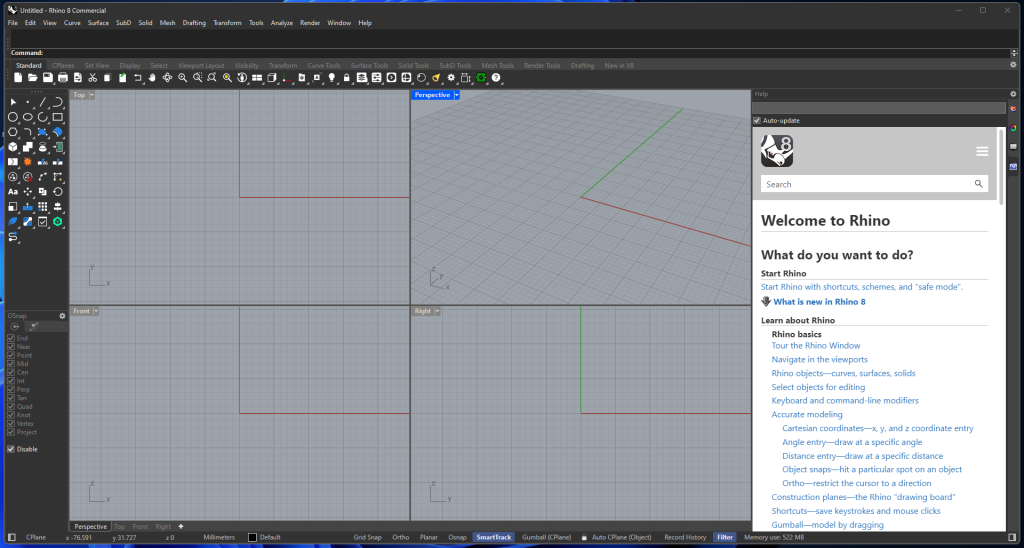Open the Perspective viewport dropdown arrow
Image resolution: width=1024 pixels, height=548 pixels.
(456, 95)
